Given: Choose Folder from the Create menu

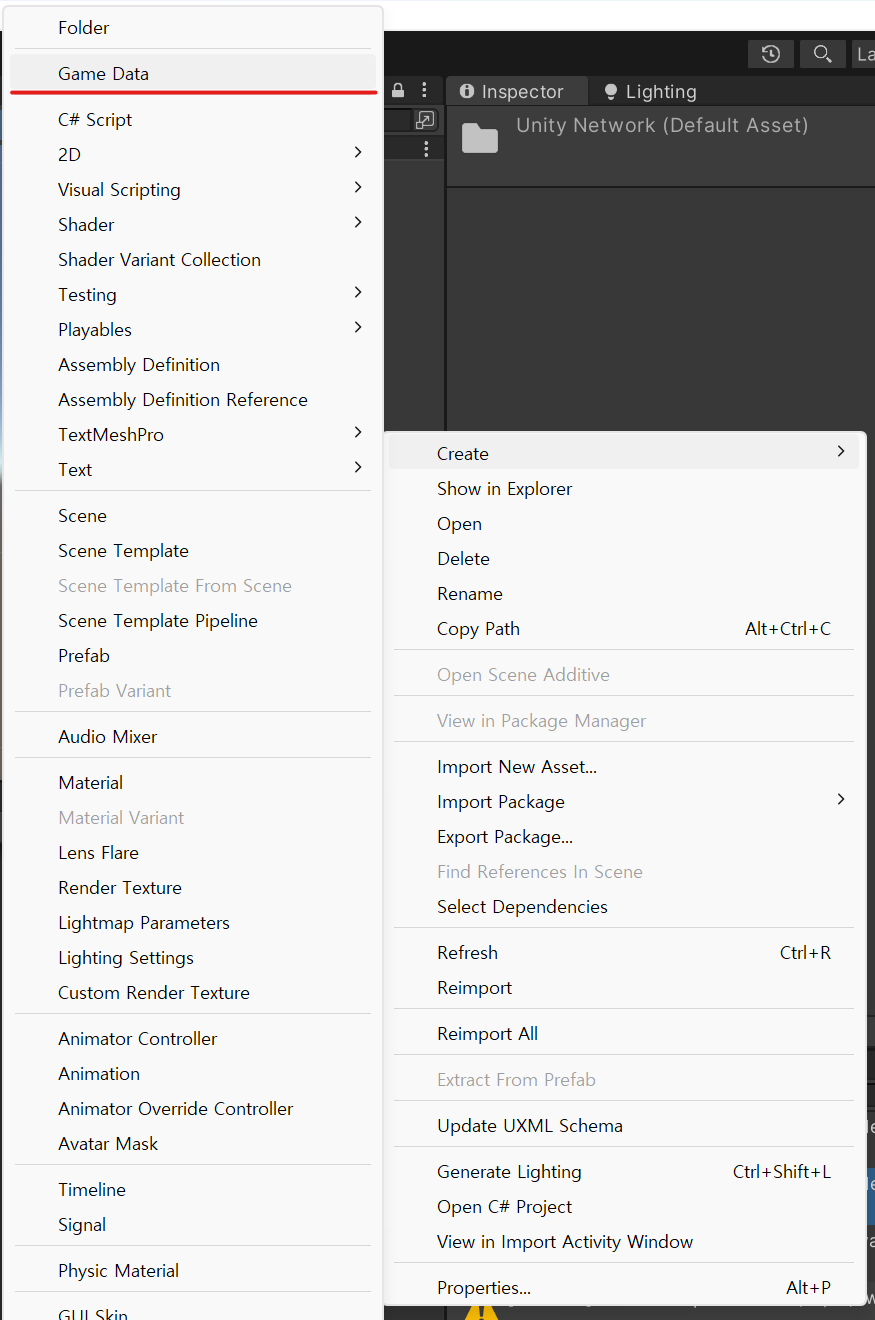Looking at the screenshot, I should (x=193, y=28).
